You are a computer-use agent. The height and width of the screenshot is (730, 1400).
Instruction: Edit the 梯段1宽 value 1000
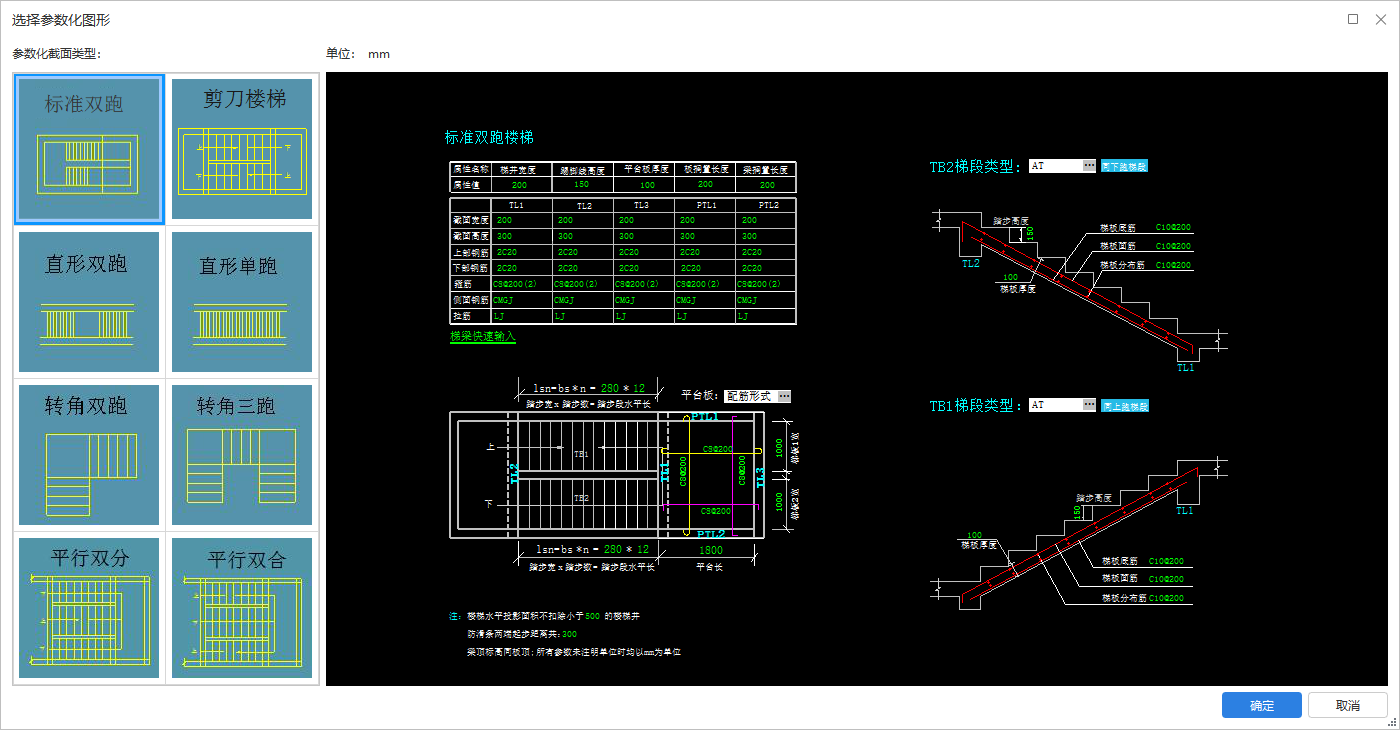click(x=779, y=448)
